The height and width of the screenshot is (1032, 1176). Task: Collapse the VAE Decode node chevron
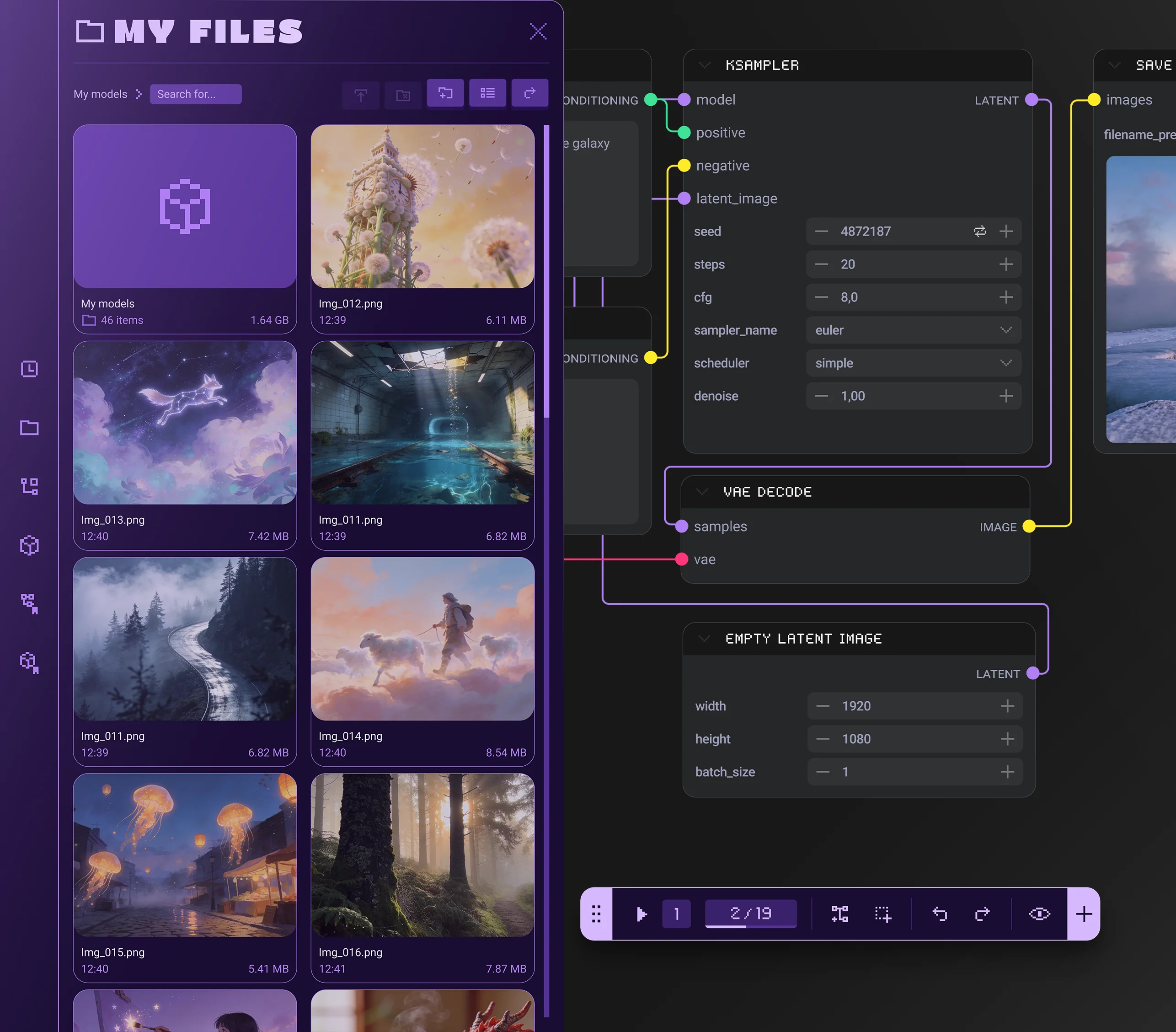(701, 492)
